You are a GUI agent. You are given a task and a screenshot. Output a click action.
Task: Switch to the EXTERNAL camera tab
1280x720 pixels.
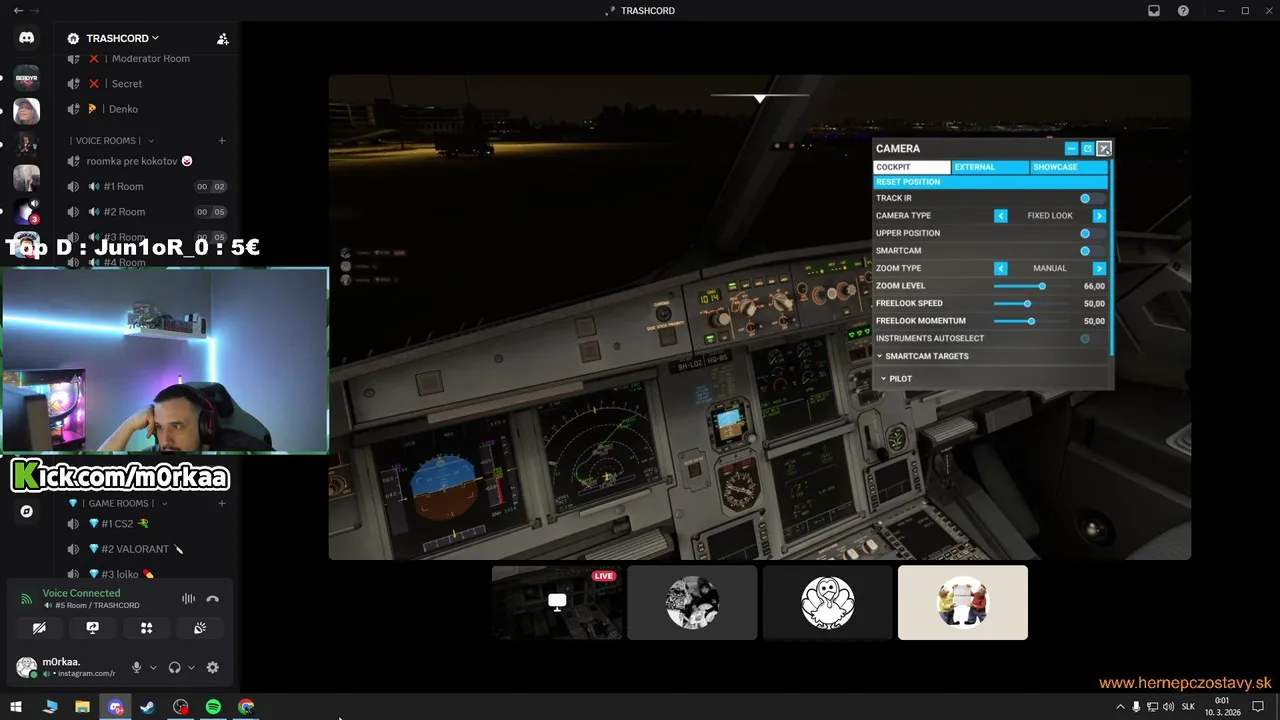click(990, 167)
